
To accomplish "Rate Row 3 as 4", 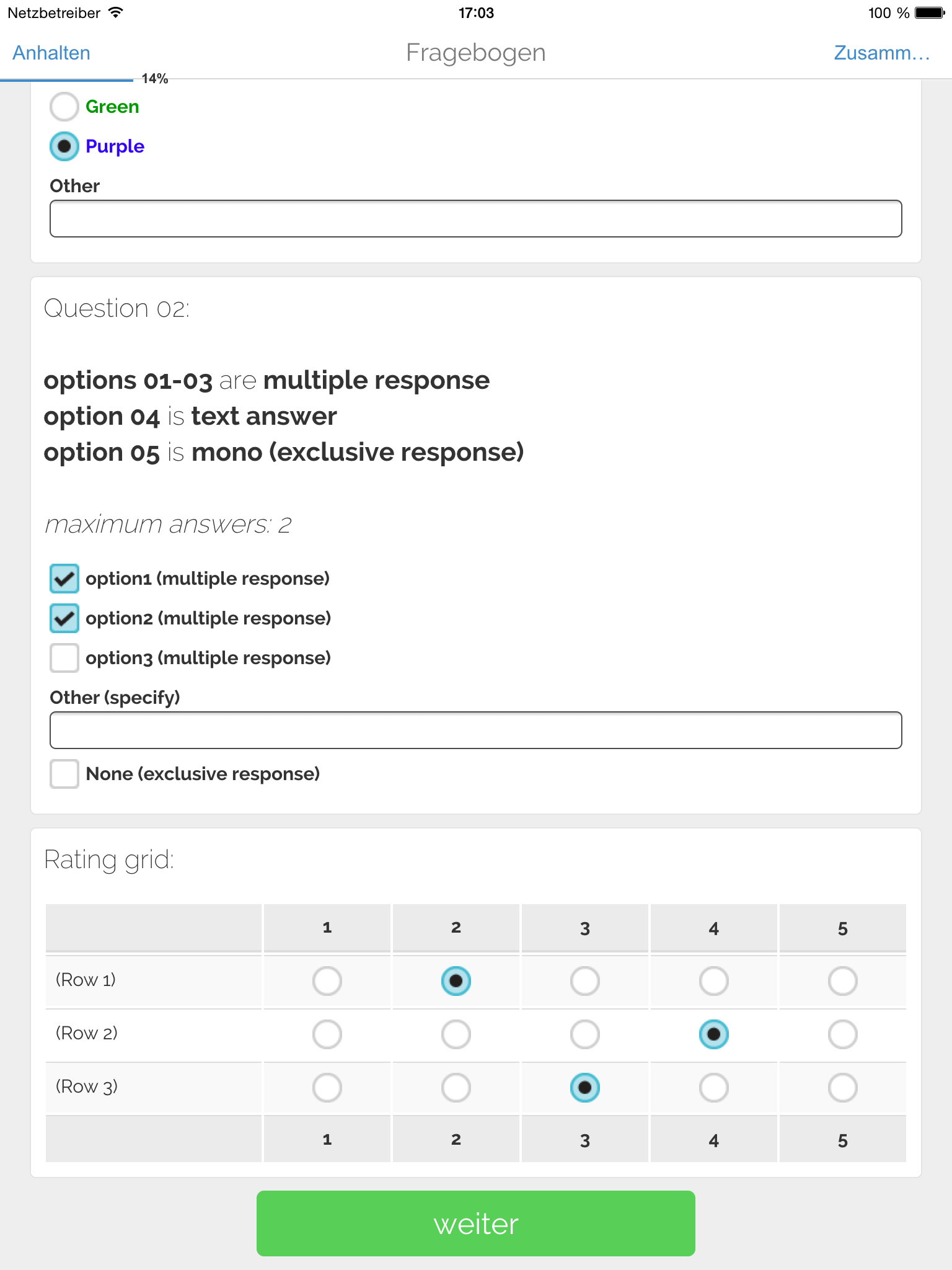I will (713, 1088).
